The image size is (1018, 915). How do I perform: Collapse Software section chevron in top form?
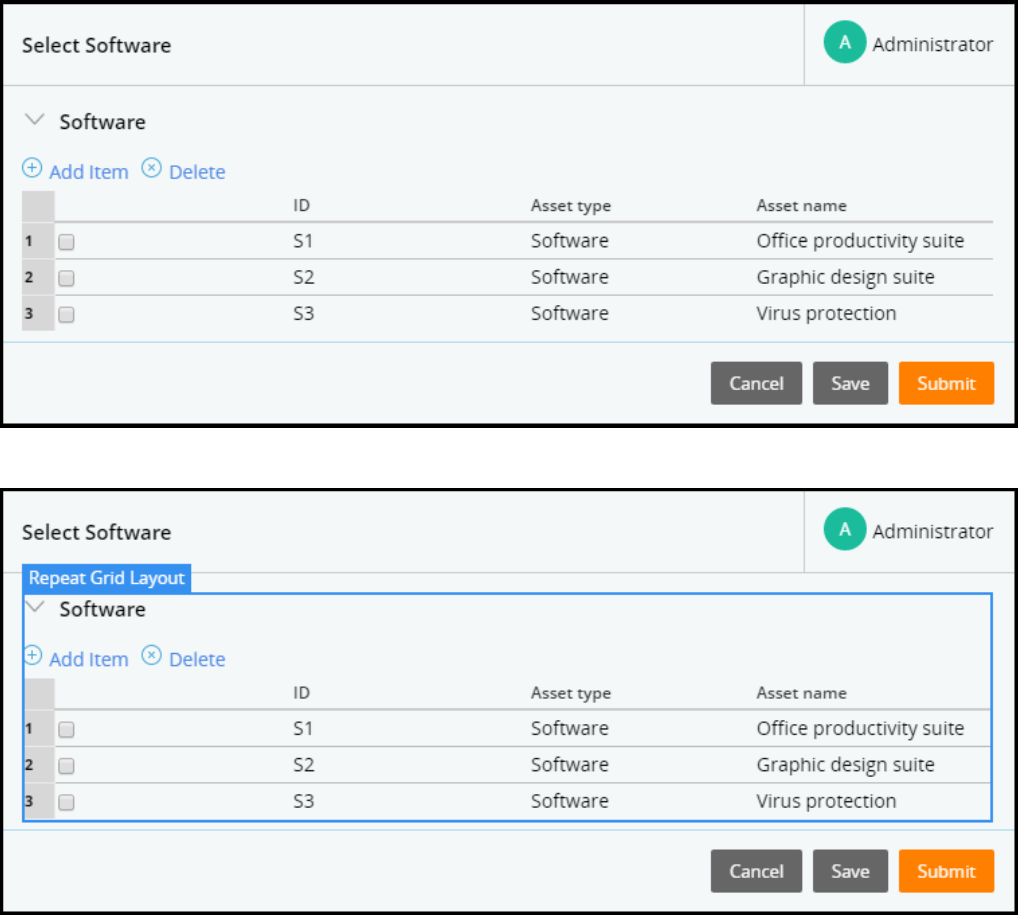pos(35,120)
